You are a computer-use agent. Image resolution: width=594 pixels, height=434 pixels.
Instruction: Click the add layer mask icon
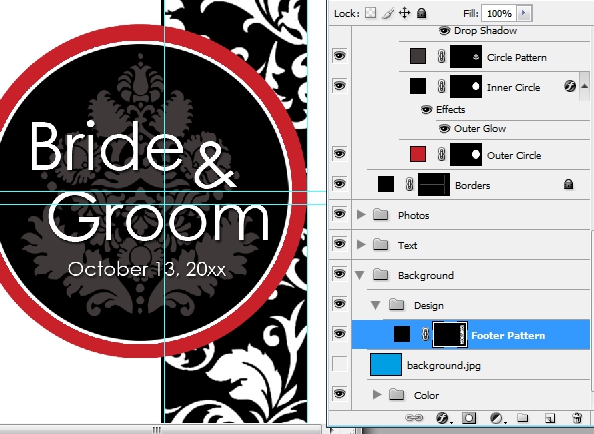(469, 418)
